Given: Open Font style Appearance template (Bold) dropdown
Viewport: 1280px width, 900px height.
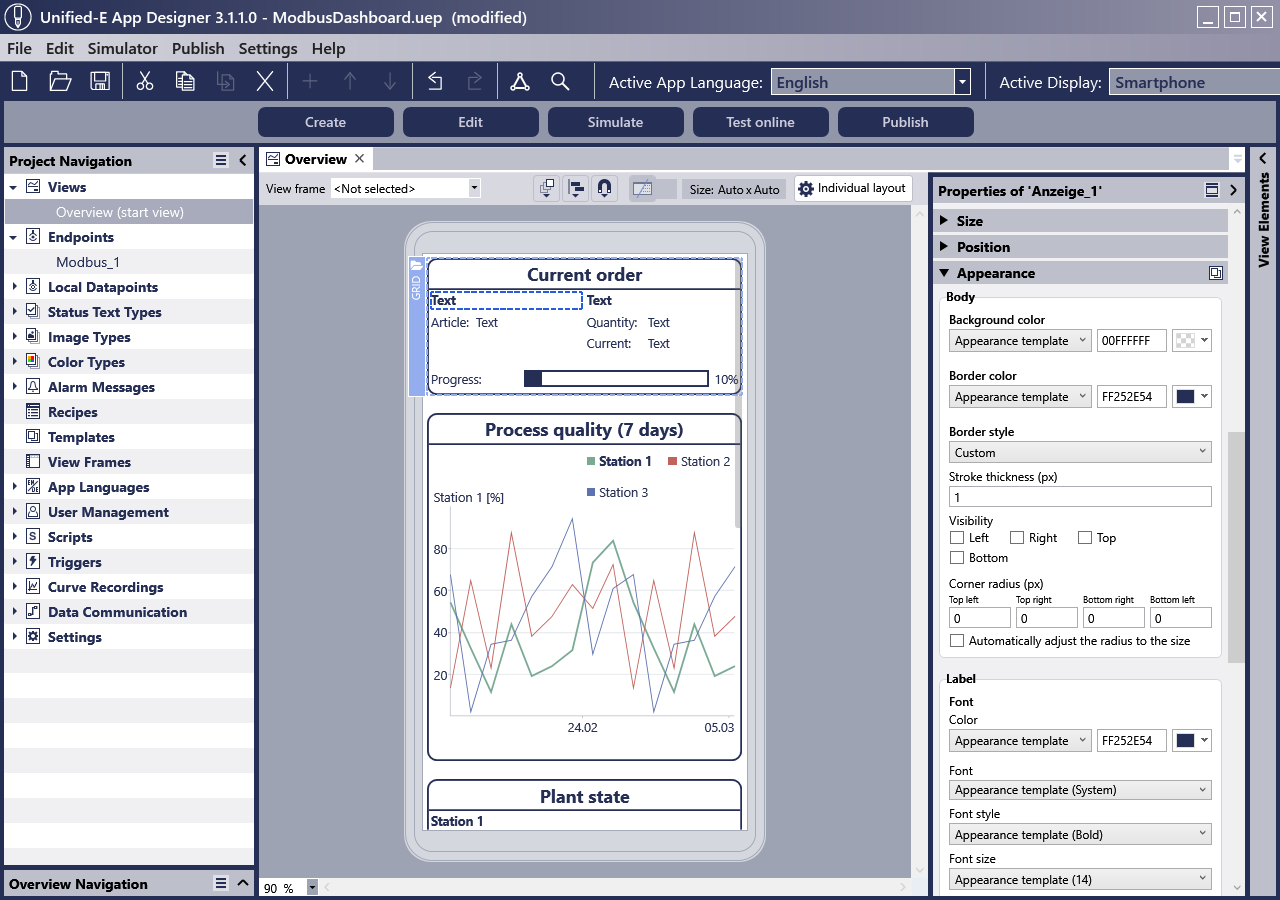Looking at the screenshot, I should [1080, 835].
